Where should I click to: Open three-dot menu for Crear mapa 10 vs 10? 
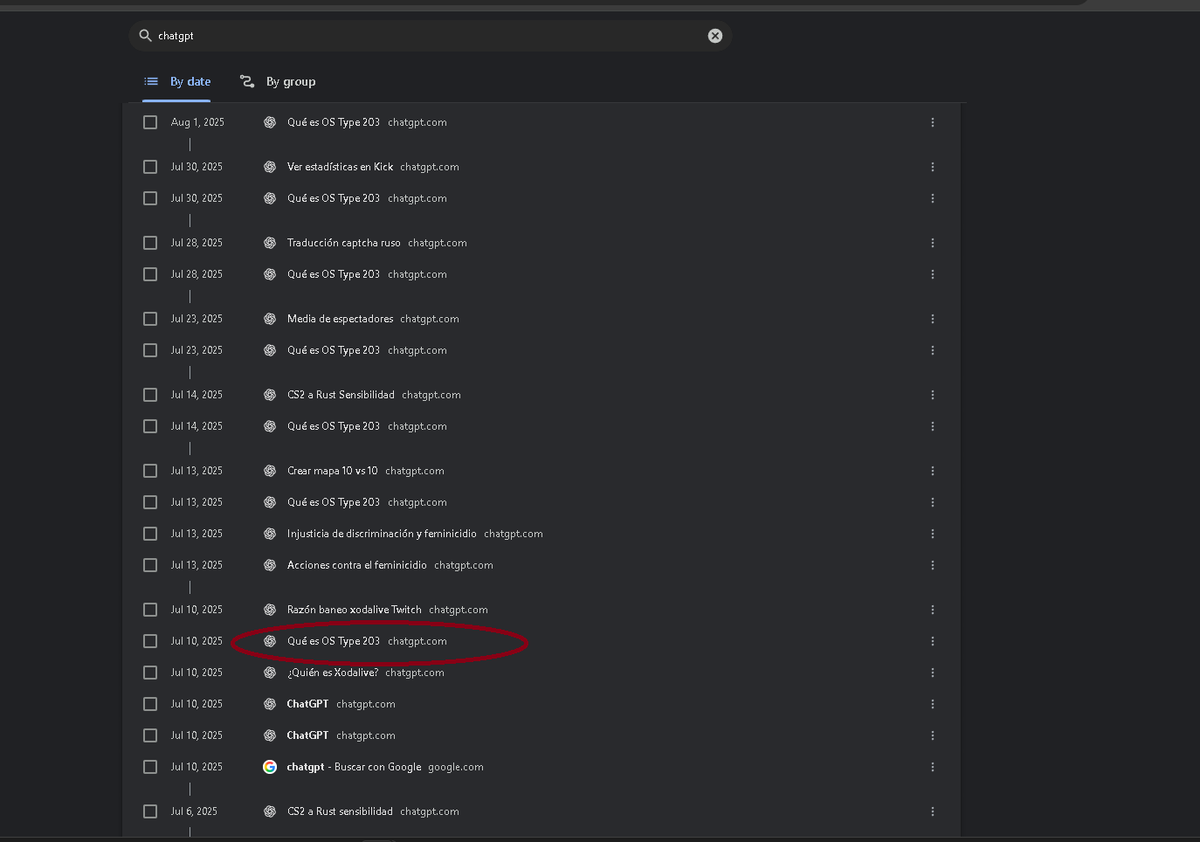click(x=933, y=471)
